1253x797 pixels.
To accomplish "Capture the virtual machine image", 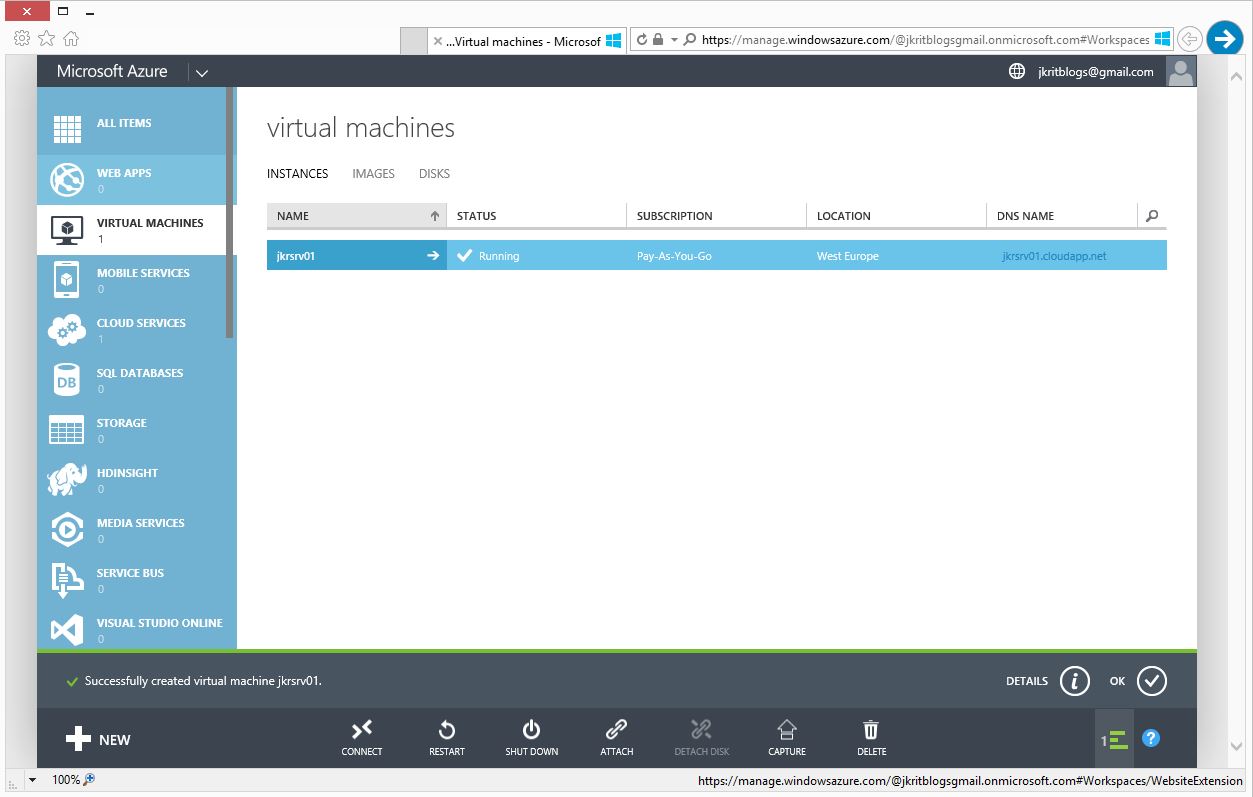I will click(x=787, y=738).
